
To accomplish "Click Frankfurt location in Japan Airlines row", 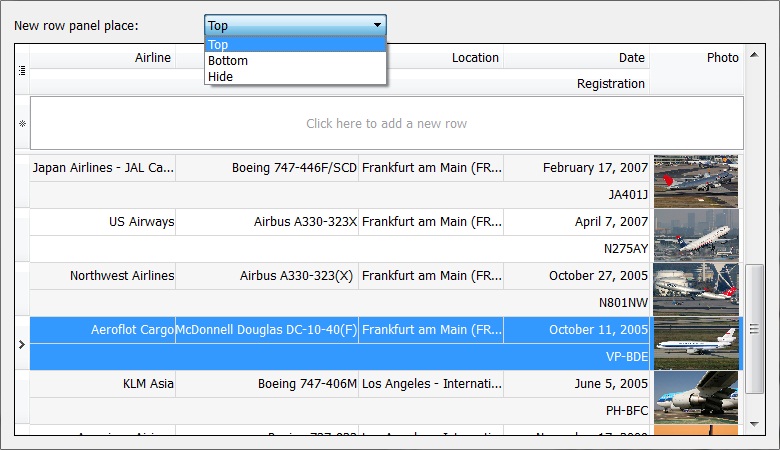I will click(x=431, y=168).
